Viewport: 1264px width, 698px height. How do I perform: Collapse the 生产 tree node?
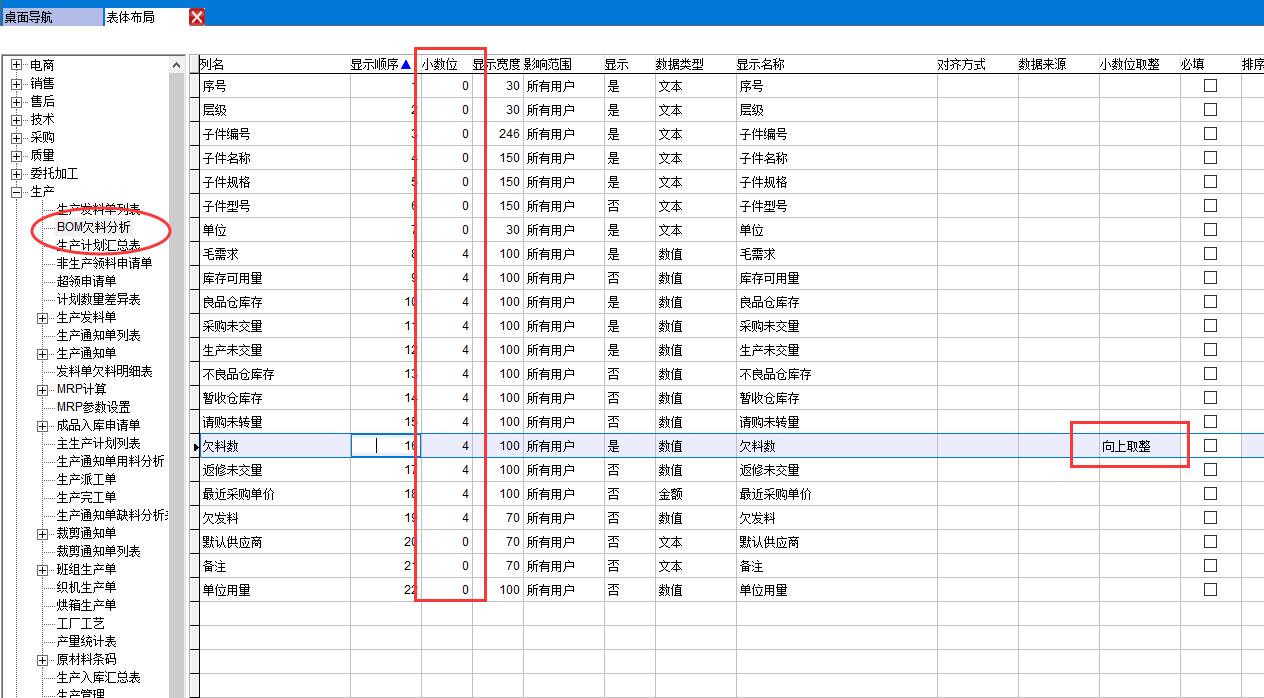pyautogui.click(x=16, y=192)
